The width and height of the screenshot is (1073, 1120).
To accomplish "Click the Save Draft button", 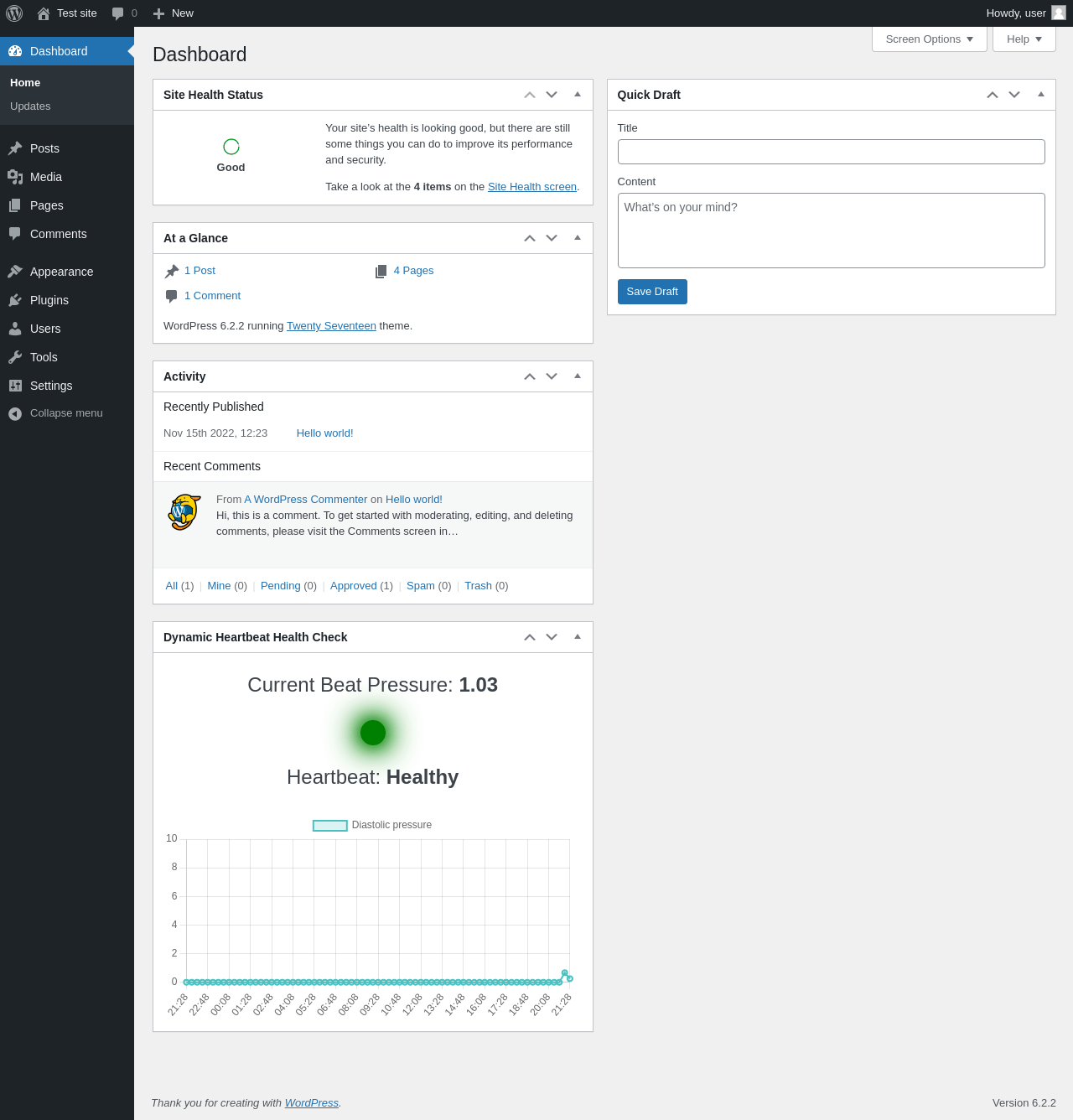I will click(652, 292).
